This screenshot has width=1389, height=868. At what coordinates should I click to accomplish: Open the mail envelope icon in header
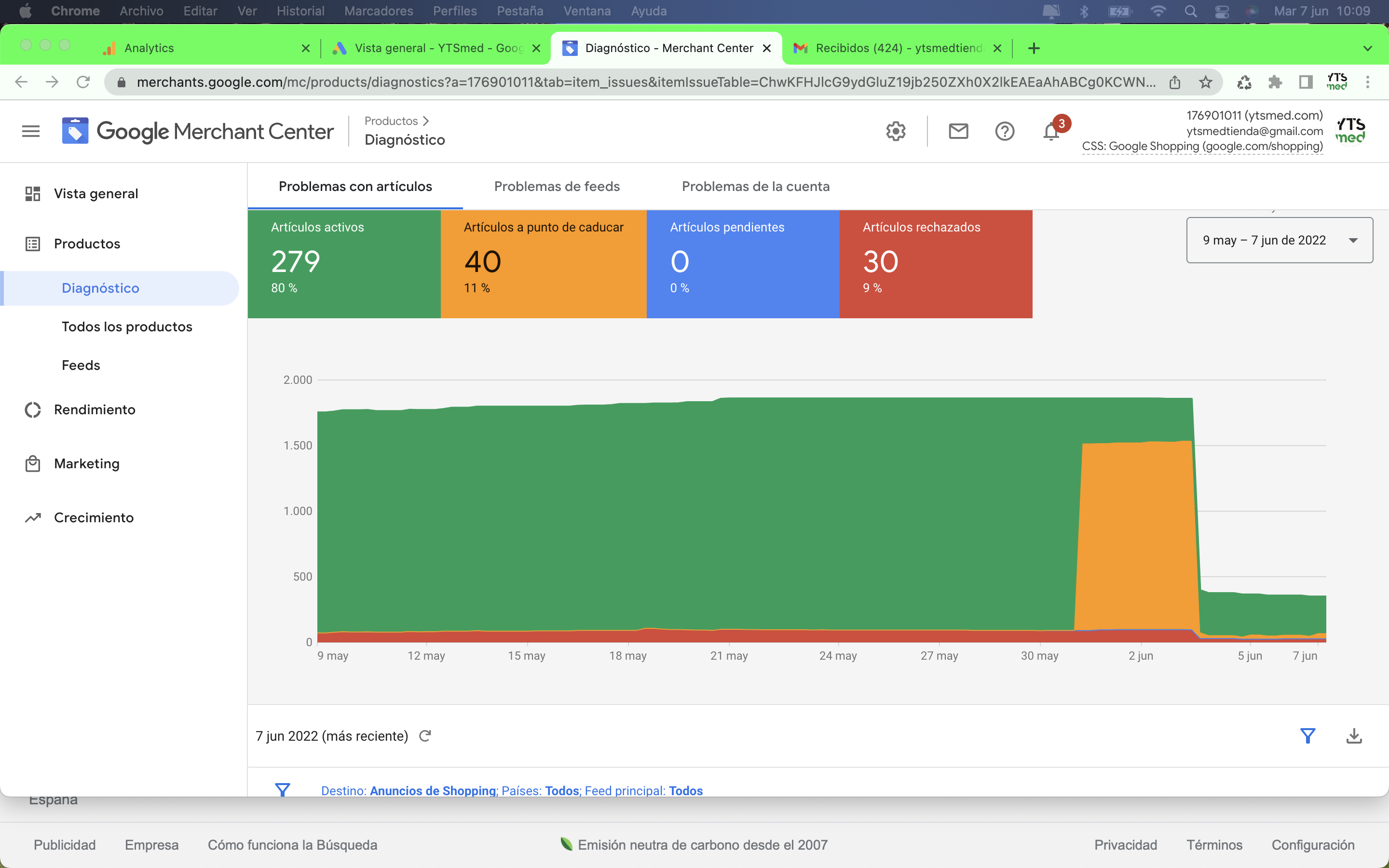point(958,132)
